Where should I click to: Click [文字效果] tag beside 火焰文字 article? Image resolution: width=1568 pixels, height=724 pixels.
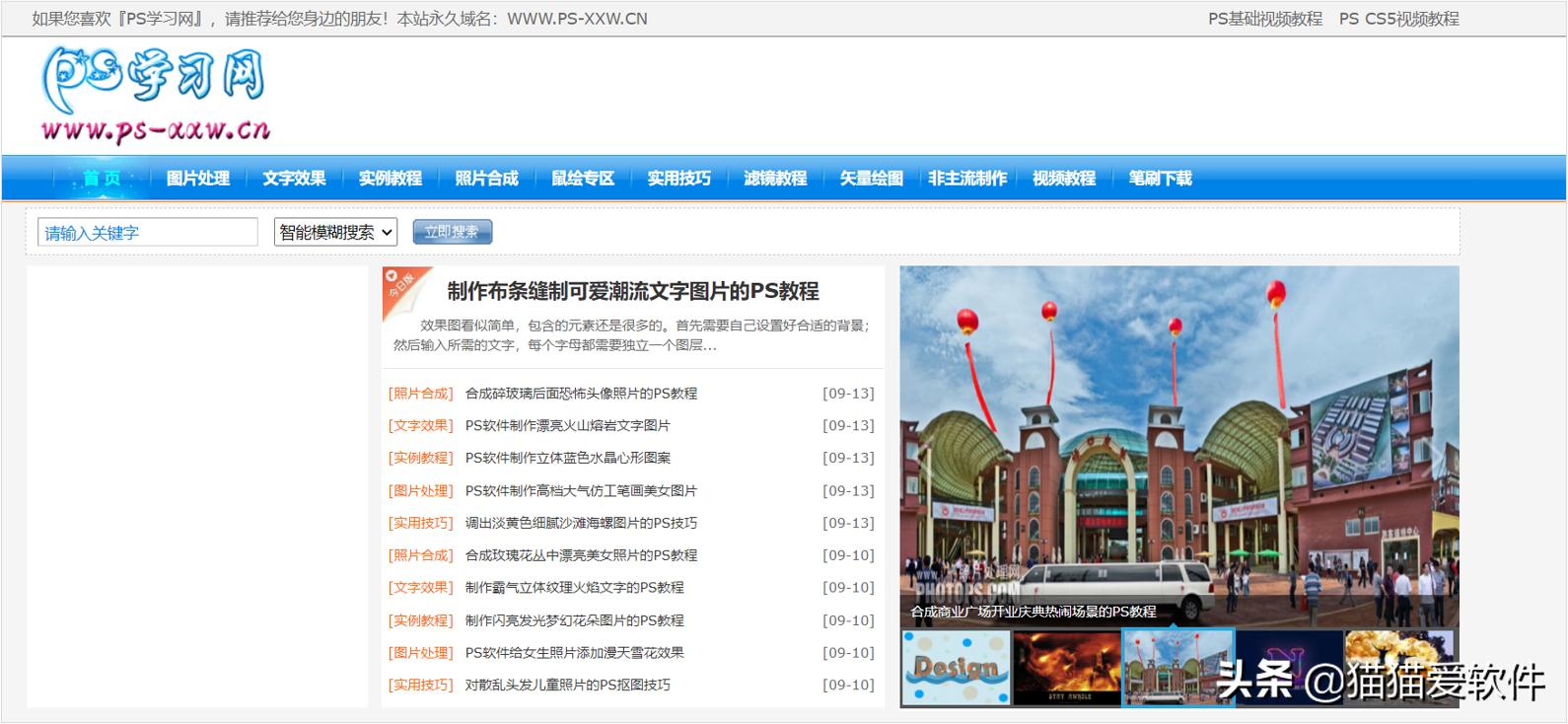click(421, 588)
